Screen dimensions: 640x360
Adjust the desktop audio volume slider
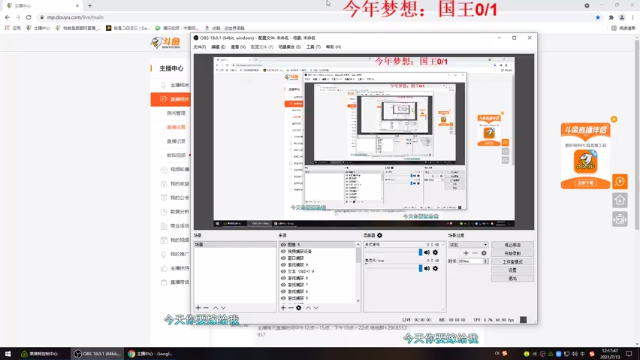pos(420,253)
